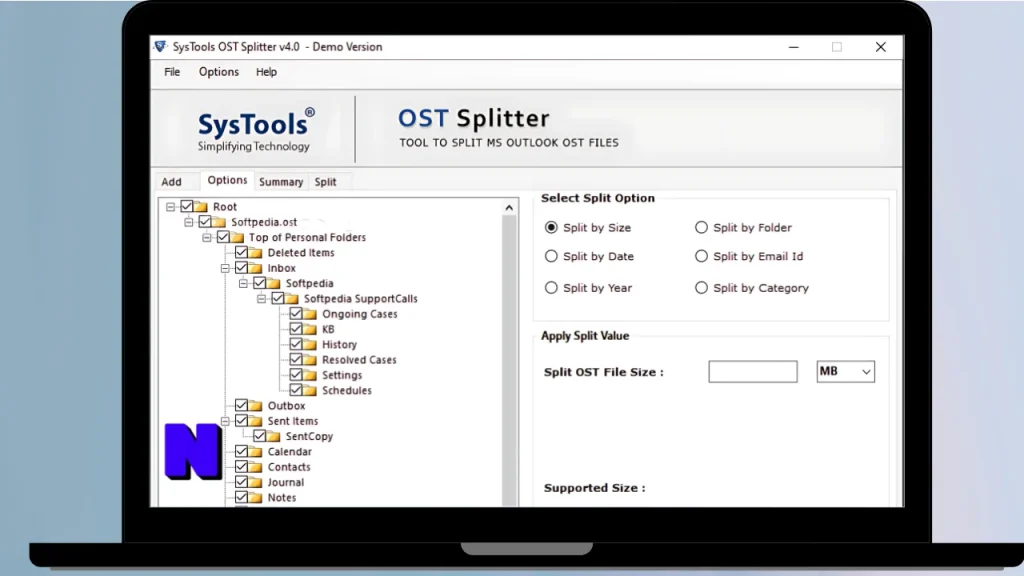This screenshot has height=576, width=1024.
Task: Click the Outbox folder icon
Action: 255,406
